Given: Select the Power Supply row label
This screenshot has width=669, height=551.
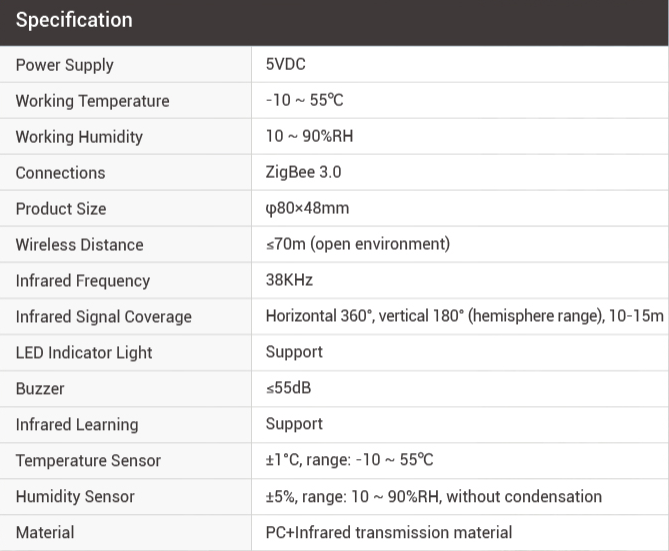Looking at the screenshot, I should click(x=65, y=65).
